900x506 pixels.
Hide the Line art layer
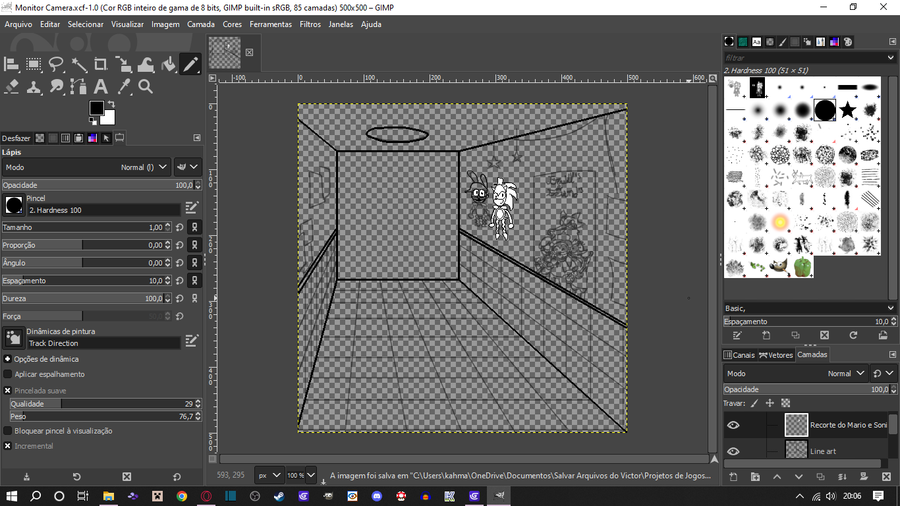tap(734, 451)
